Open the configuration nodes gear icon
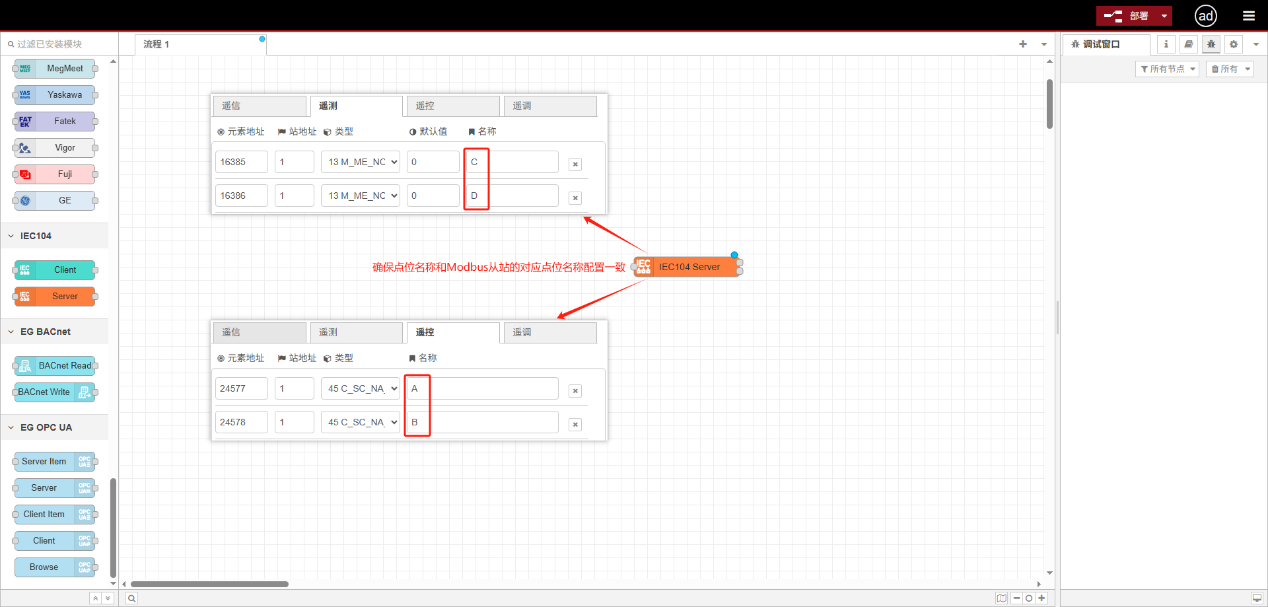1268x607 pixels. 1233,44
